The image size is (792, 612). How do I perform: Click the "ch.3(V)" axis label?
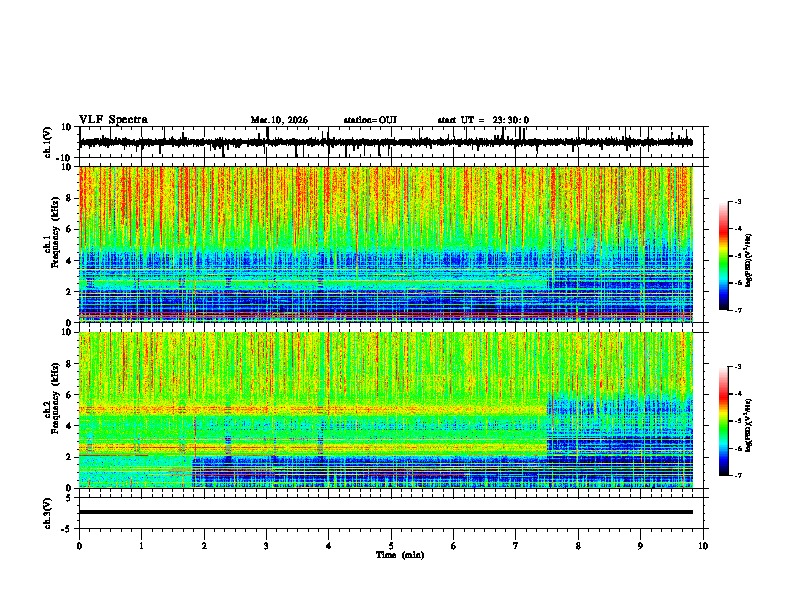(x=47, y=514)
